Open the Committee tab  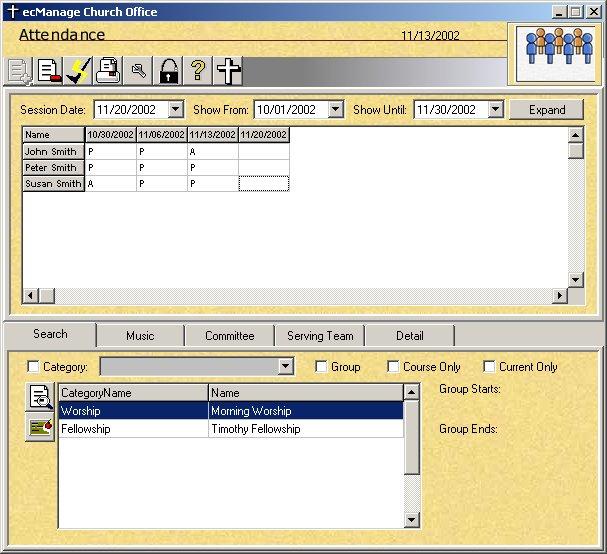coord(230,336)
